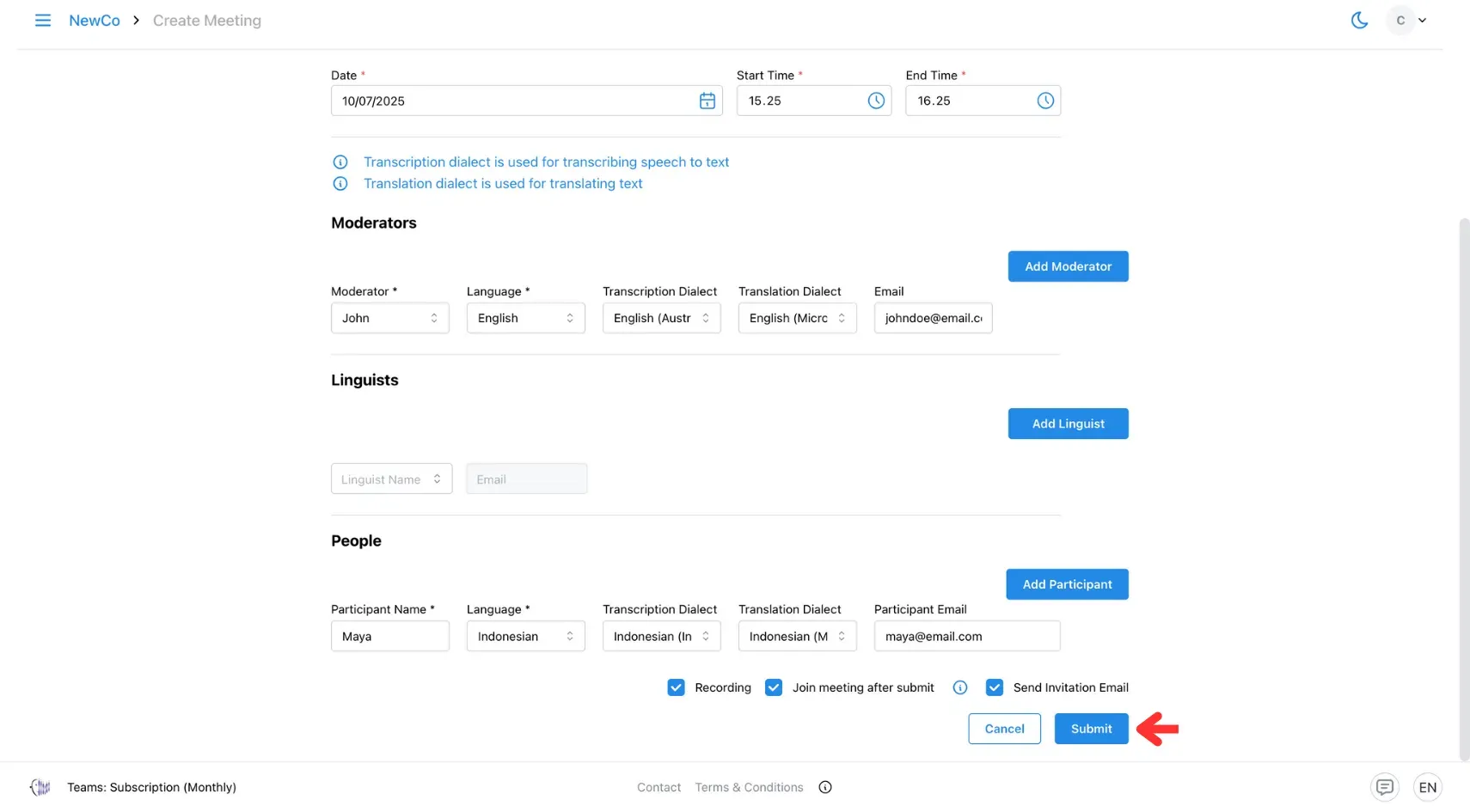The image size is (1470, 812).
Task: Click the End Time clock icon
Action: coord(1044,101)
